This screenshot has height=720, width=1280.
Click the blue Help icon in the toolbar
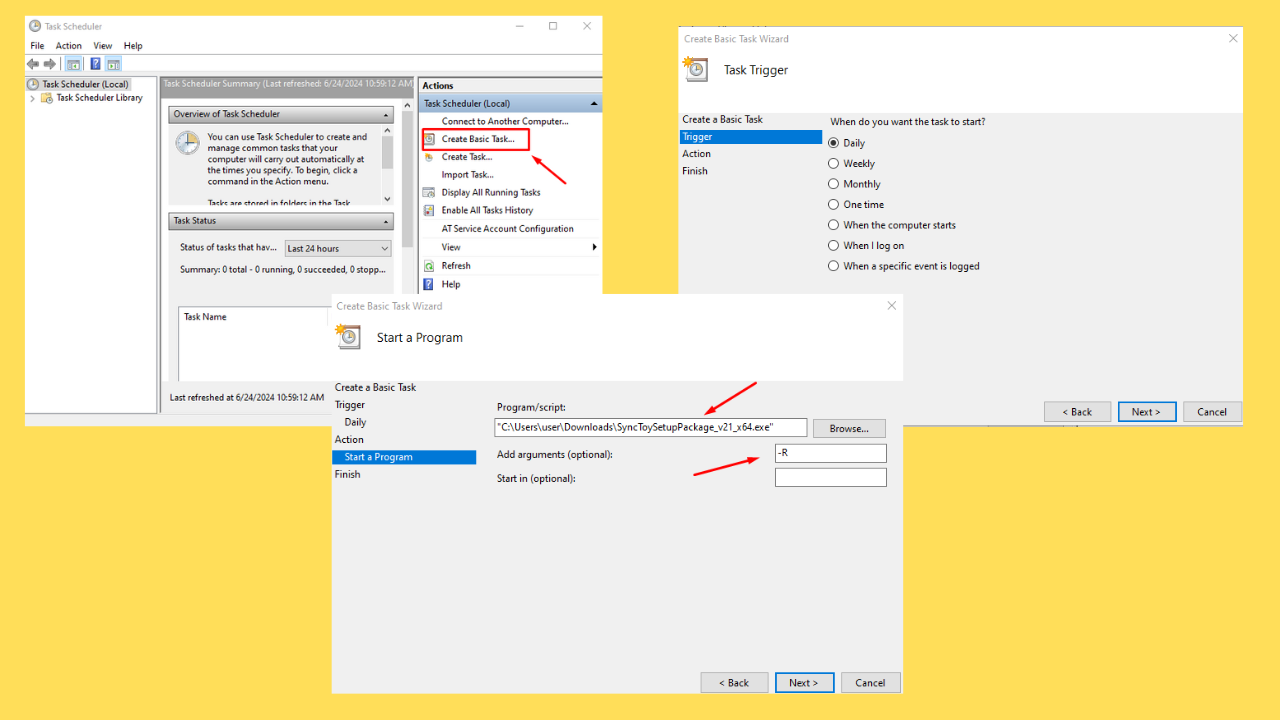tap(96, 64)
